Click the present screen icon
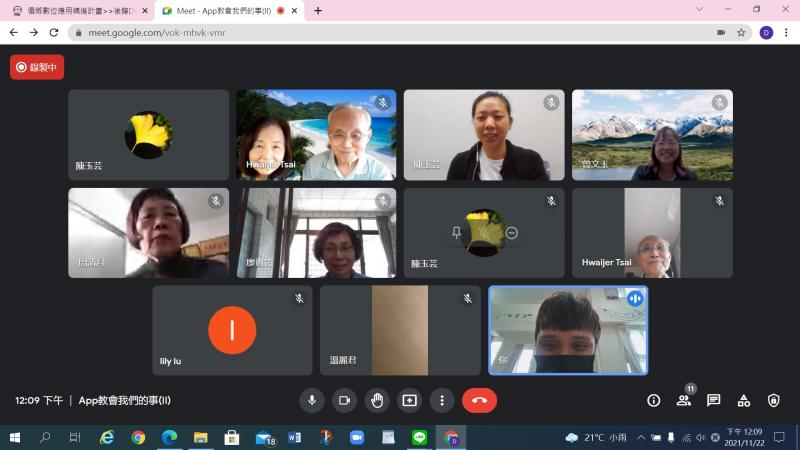This screenshot has width=800, height=450. tap(409, 400)
